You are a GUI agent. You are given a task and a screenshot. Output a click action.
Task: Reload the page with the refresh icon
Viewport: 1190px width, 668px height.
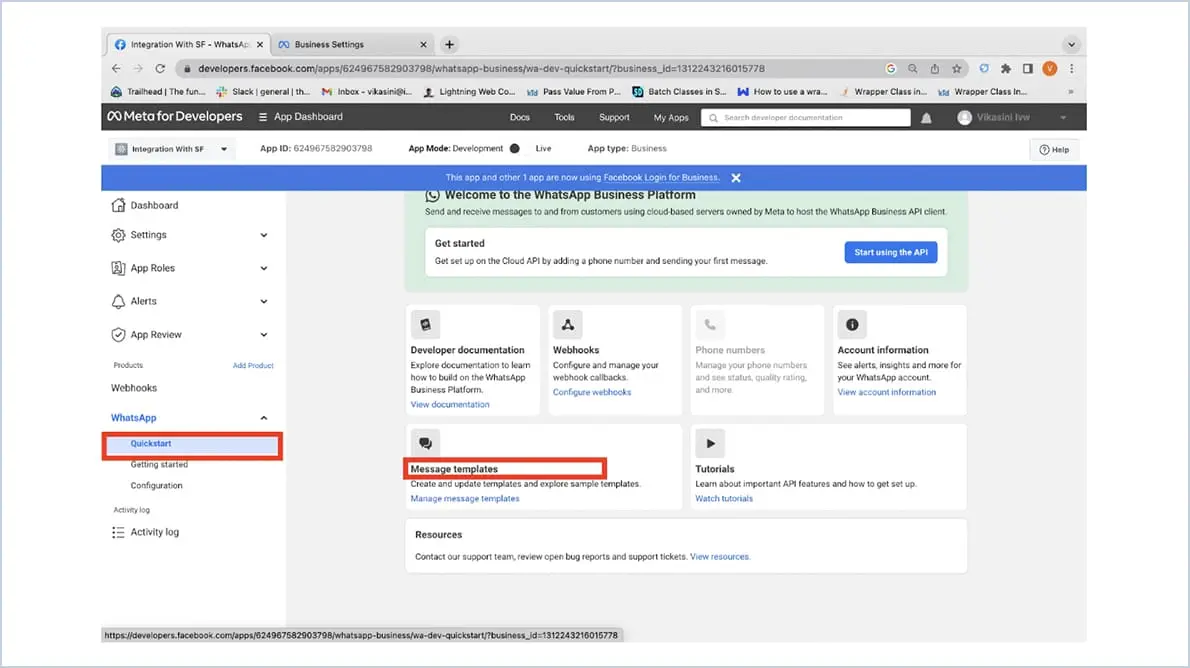160,68
